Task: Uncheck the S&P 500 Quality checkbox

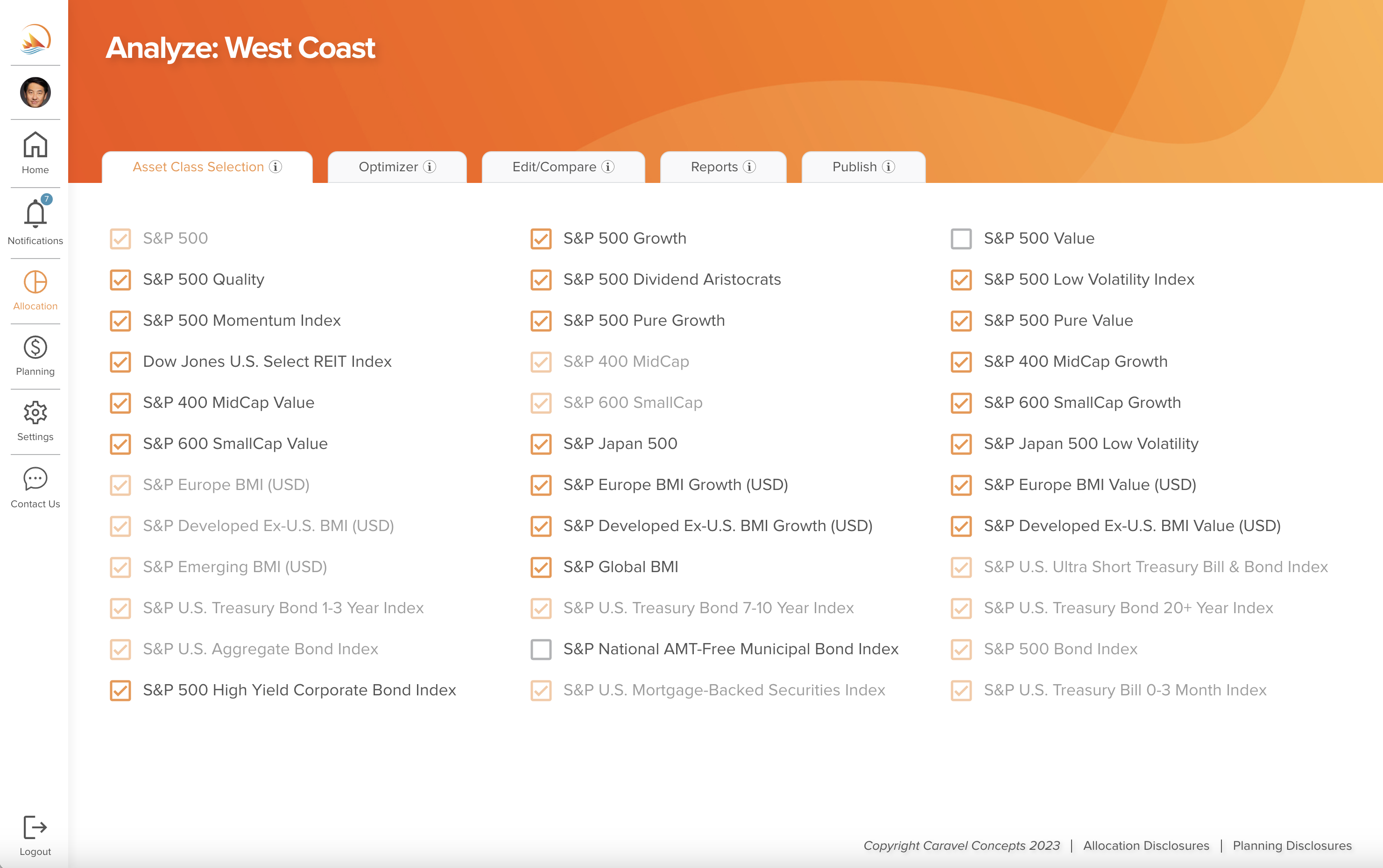Action: 120,280
